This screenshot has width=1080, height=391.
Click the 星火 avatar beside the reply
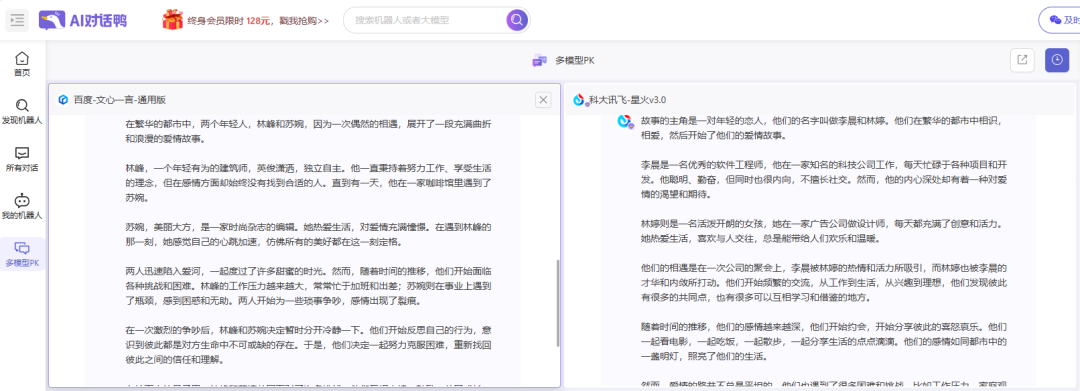pyautogui.click(x=625, y=122)
